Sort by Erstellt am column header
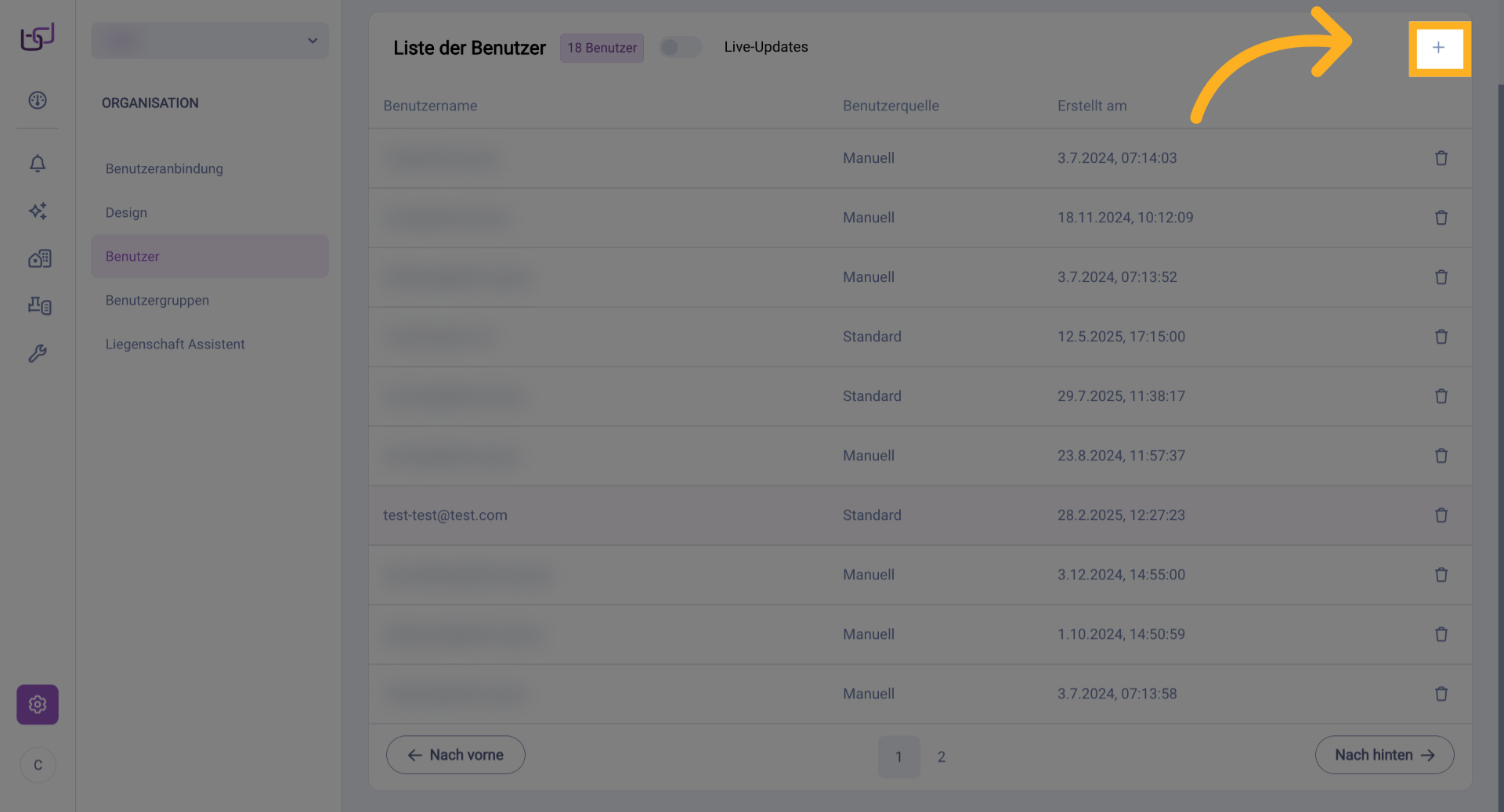The height and width of the screenshot is (812, 1504). click(1092, 106)
